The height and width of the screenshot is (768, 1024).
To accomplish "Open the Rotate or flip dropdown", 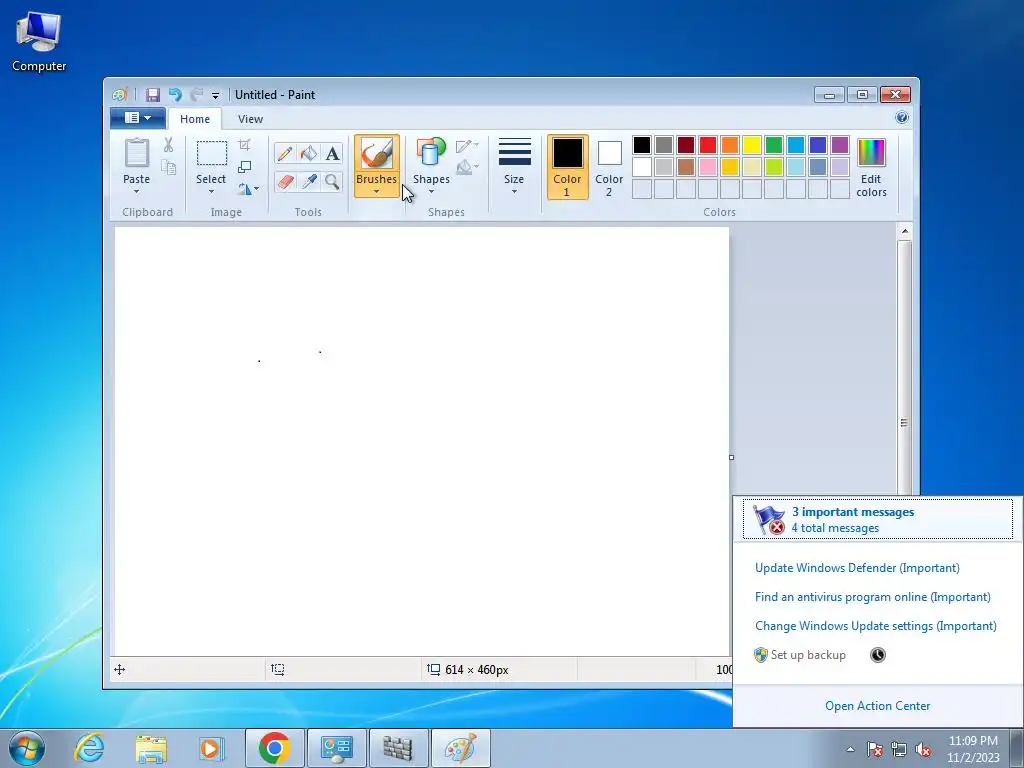I will (x=248, y=189).
